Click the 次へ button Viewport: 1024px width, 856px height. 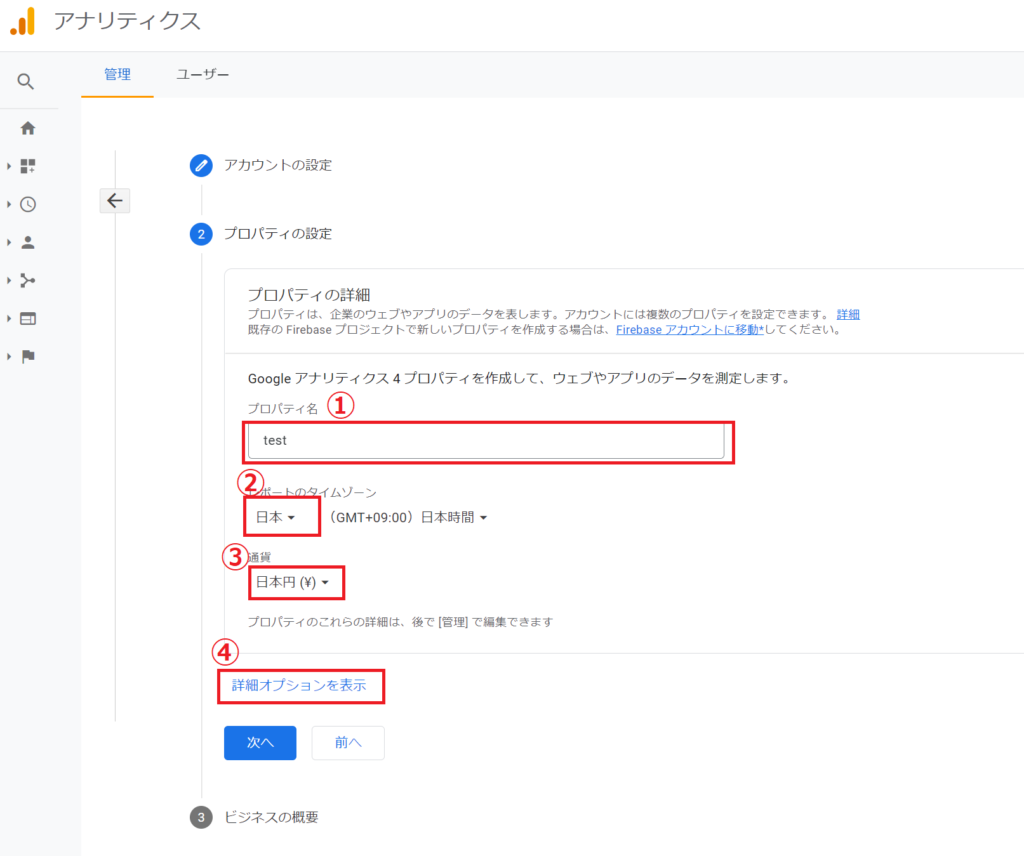(260, 742)
